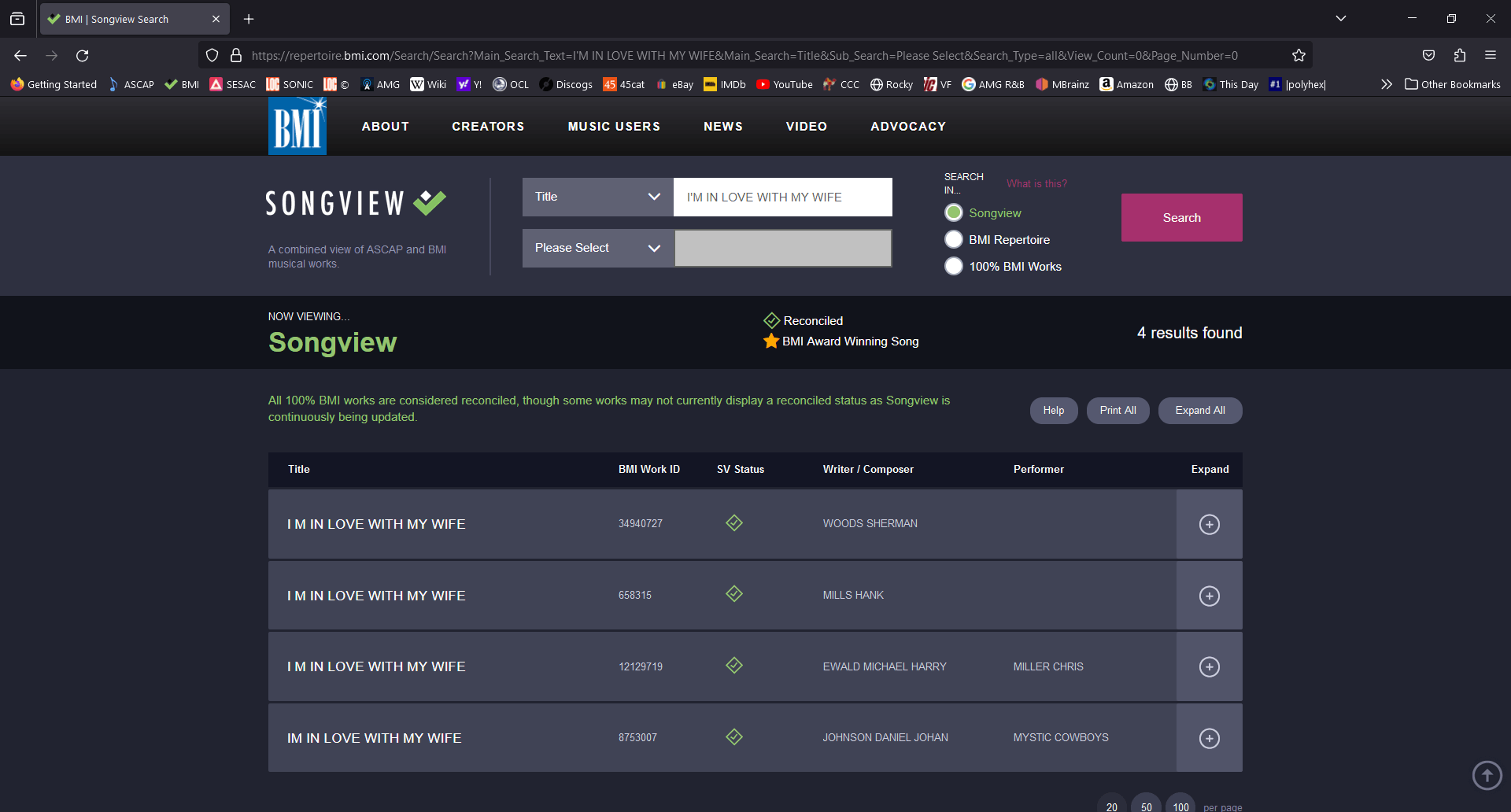
Task: View site security shield information
Action: point(212,55)
